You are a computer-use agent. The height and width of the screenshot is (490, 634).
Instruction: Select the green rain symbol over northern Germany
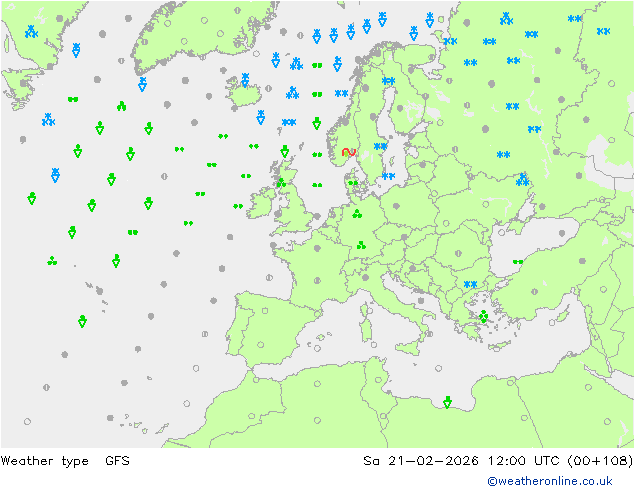(x=357, y=214)
